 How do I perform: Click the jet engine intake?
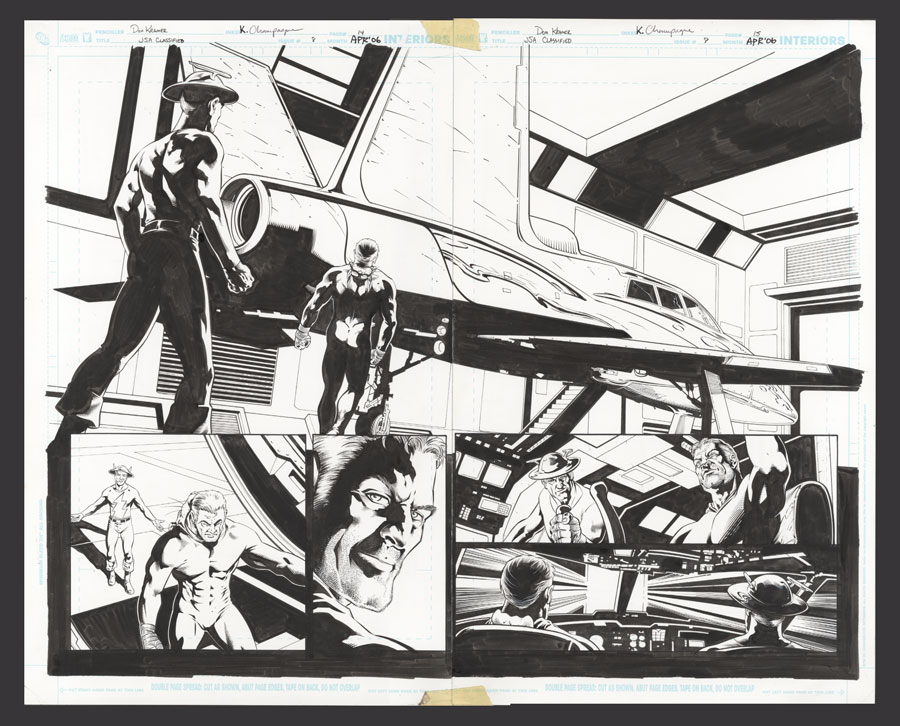click(248, 213)
